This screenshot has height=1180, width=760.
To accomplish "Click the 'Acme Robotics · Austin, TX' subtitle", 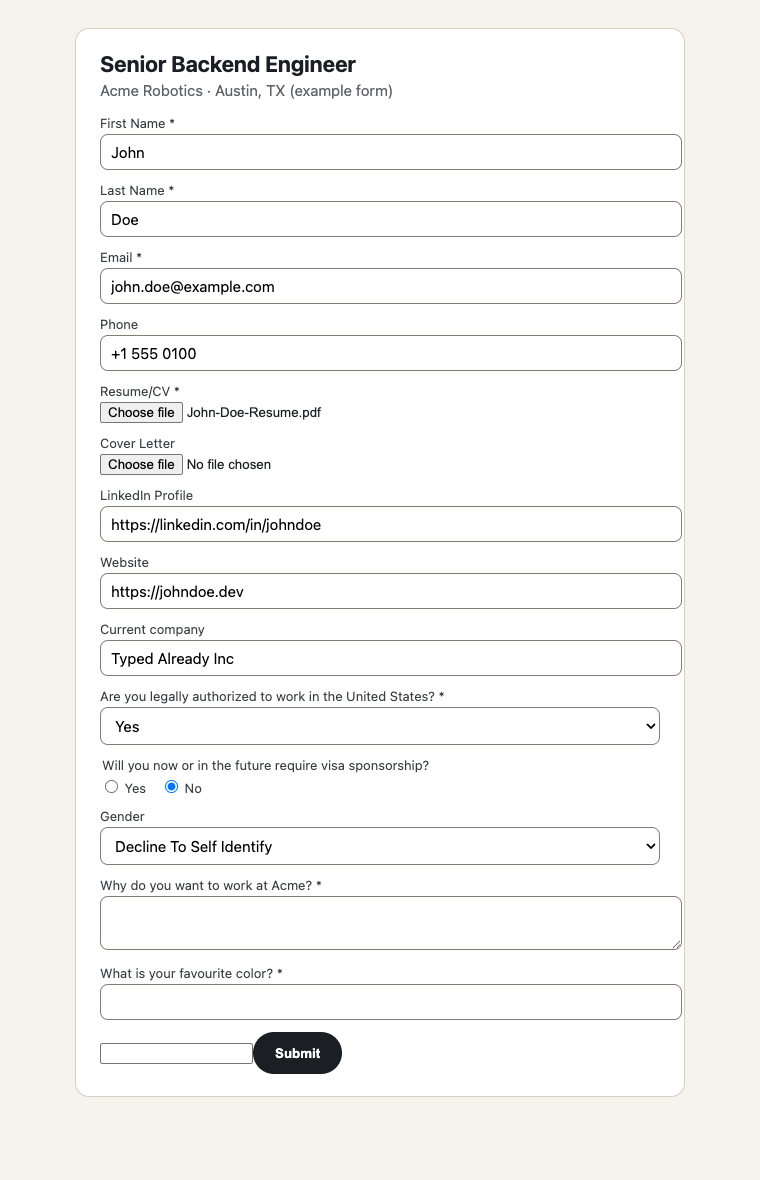I will [246, 91].
